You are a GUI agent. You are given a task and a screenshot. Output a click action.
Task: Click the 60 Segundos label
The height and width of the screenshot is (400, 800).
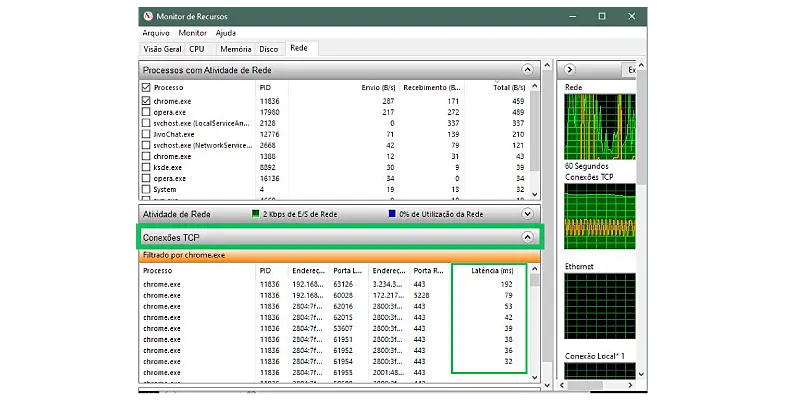pyautogui.click(x=586, y=166)
